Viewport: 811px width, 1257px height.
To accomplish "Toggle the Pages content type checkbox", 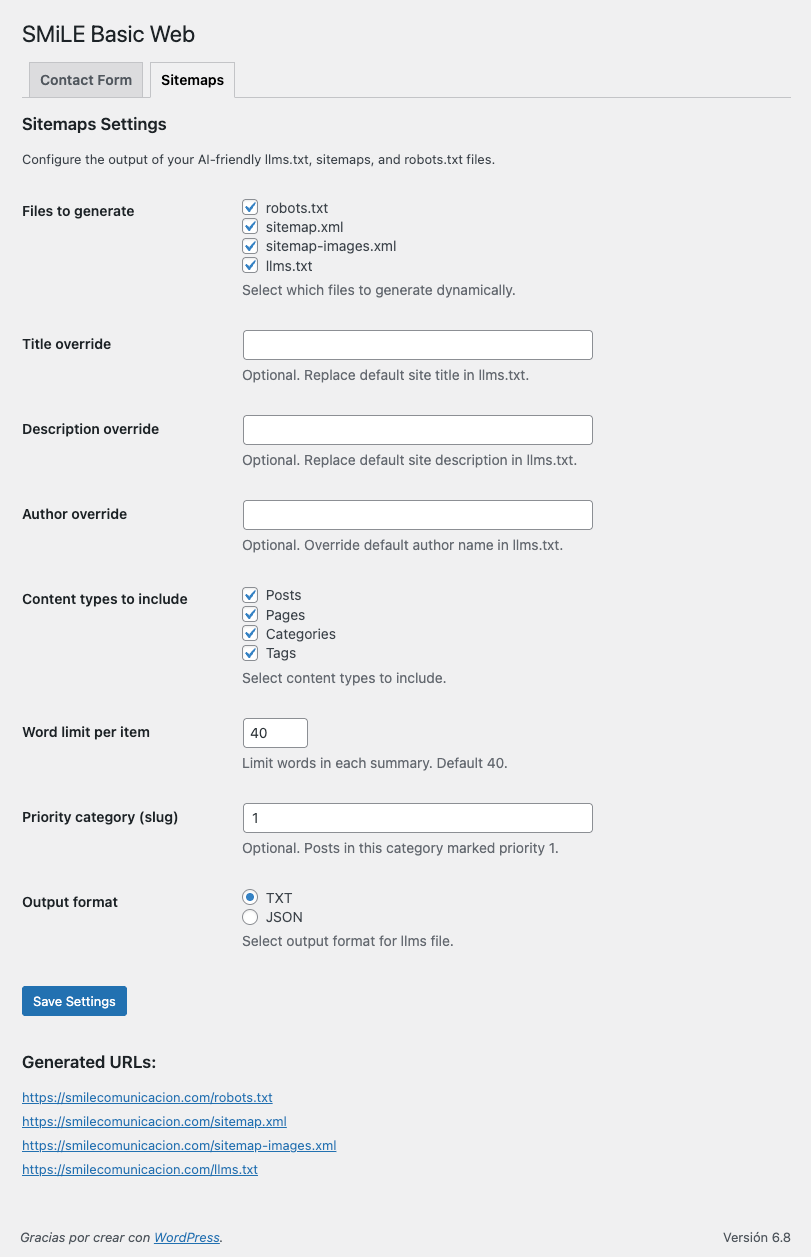I will [x=250, y=615].
